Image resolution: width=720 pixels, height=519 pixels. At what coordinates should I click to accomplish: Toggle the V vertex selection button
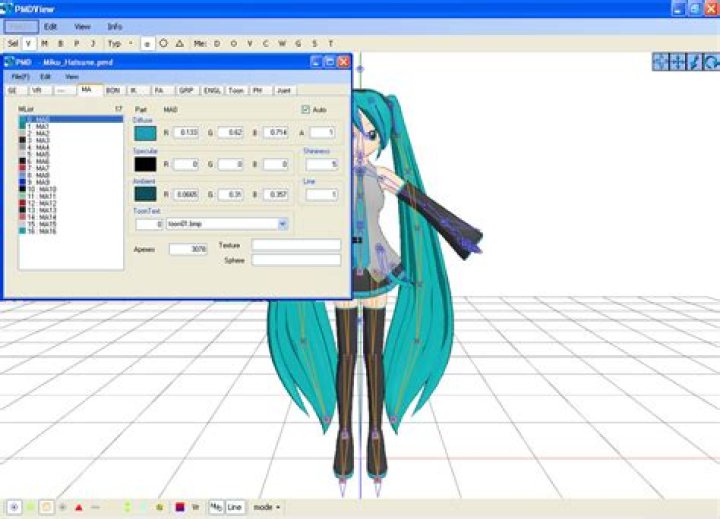28,44
